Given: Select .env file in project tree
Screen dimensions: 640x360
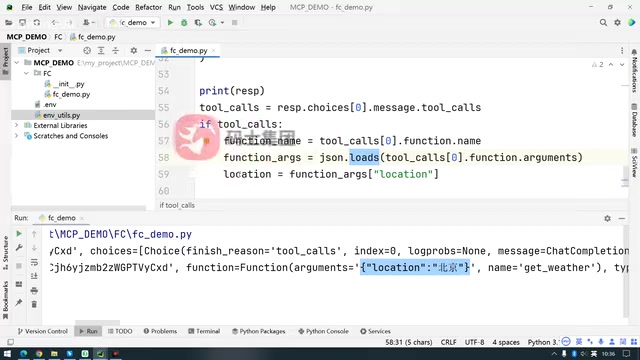Looking at the screenshot, I should (x=50, y=104).
